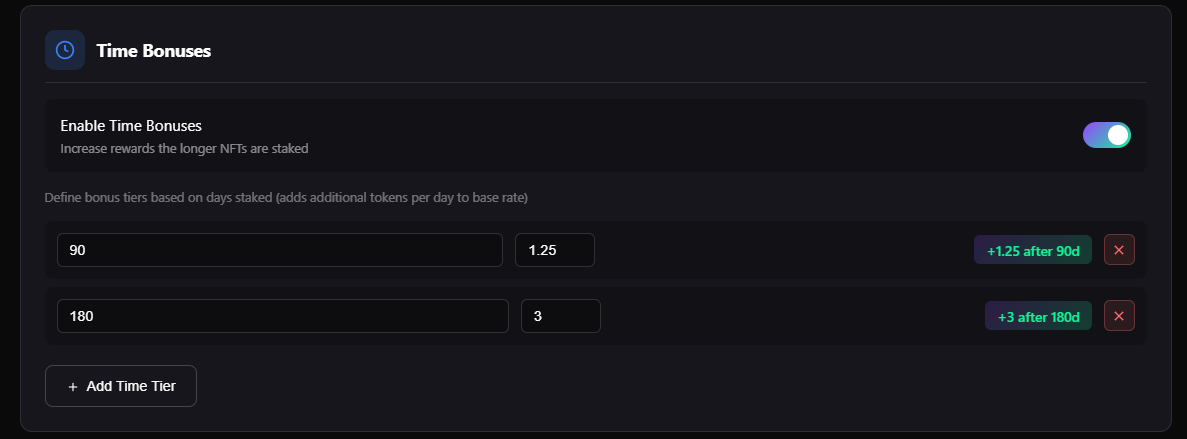Focus the bonus field containing 3

560,316
